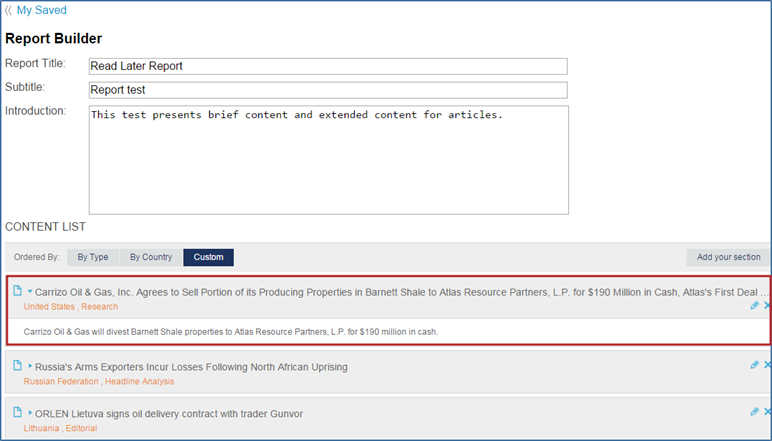The image size is (772, 441).
Task: Edit the ORLEN Lietuva item with the pencil icon
Action: click(x=754, y=411)
